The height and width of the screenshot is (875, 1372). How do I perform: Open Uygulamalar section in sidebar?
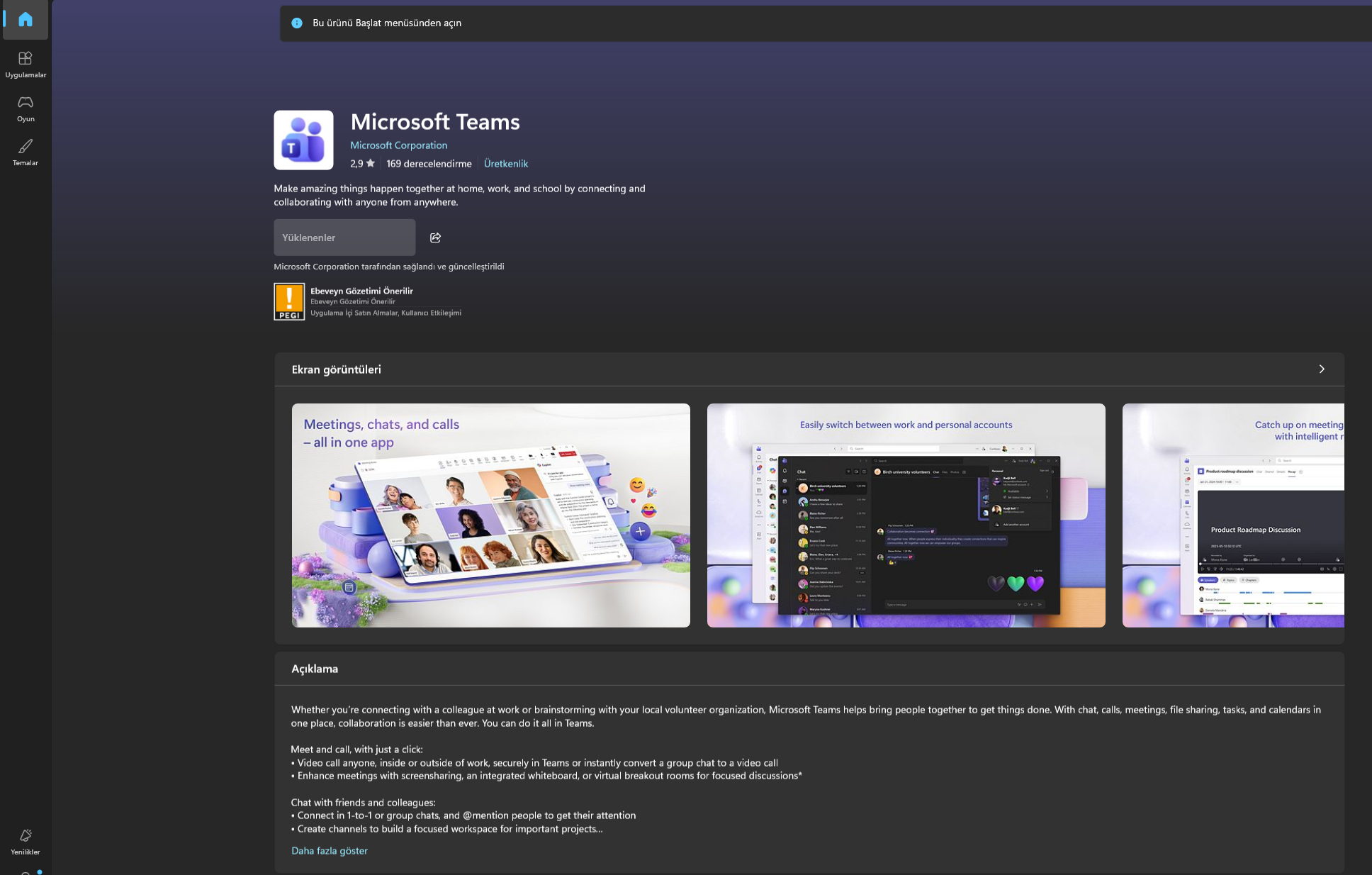pos(26,64)
